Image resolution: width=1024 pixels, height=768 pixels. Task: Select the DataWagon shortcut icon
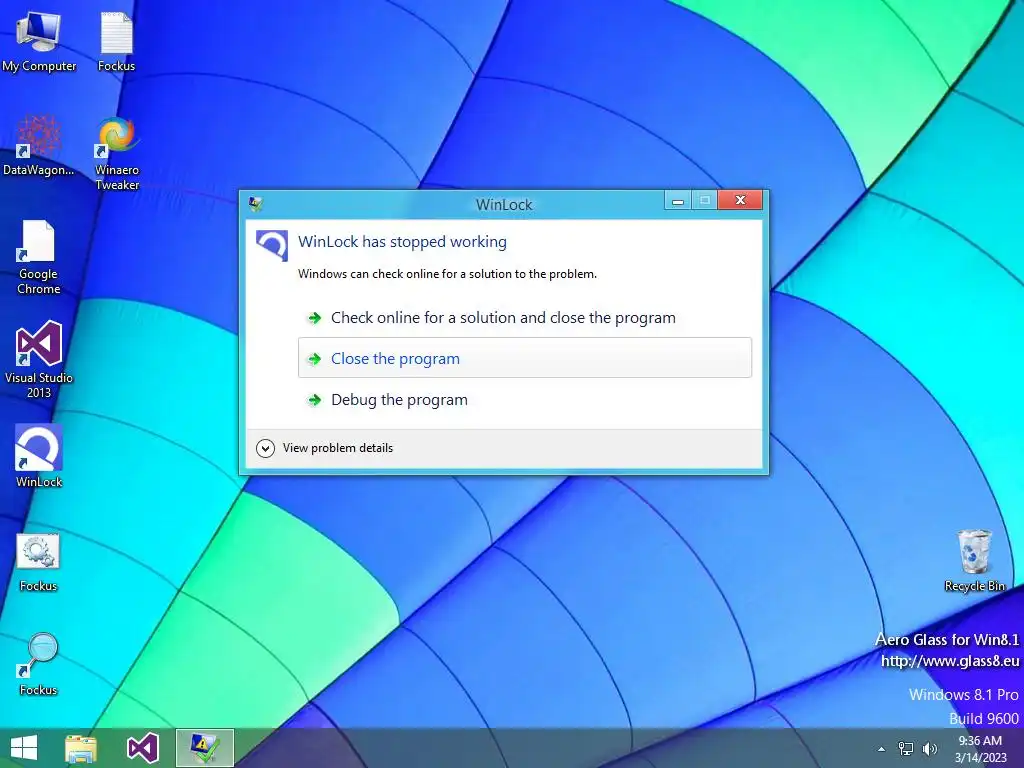39,145
